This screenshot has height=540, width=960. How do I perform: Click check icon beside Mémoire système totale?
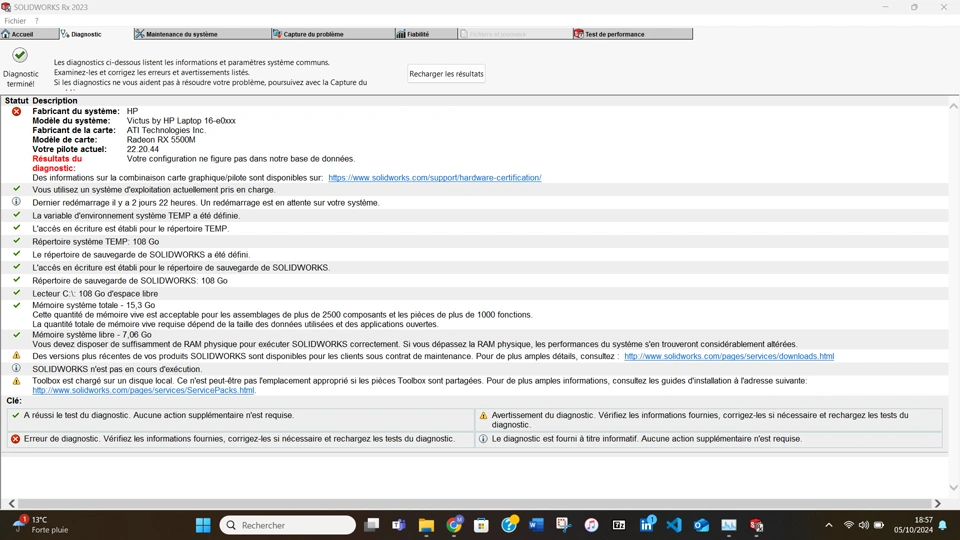click(x=17, y=304)
